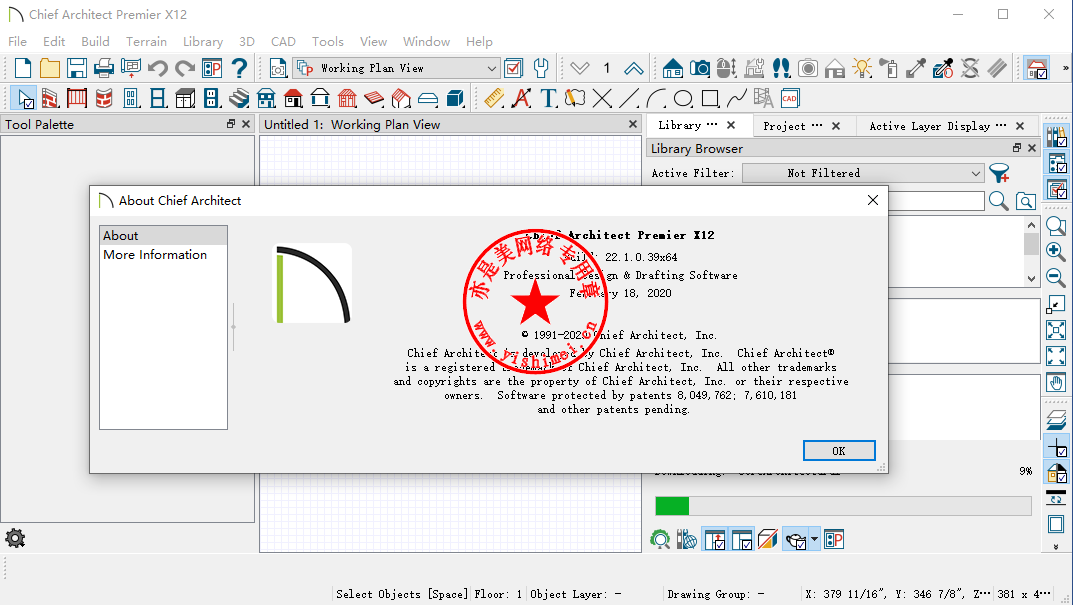Redo the last action
Screen dimensions: 1073x605
click(x=185, y=68)
